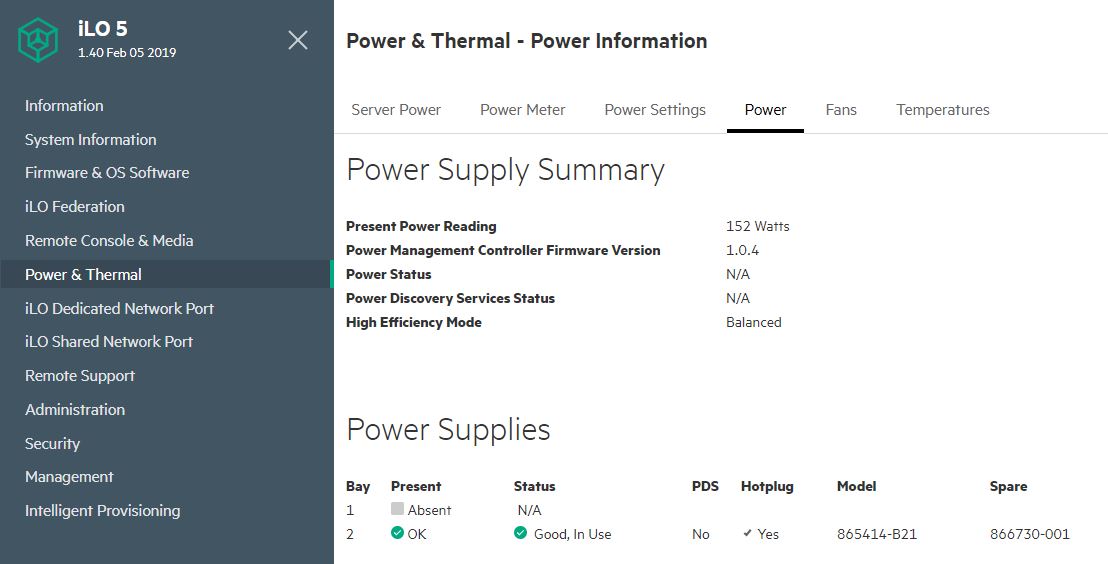Close the navigation sidebar with X

(x=298, y=40)
